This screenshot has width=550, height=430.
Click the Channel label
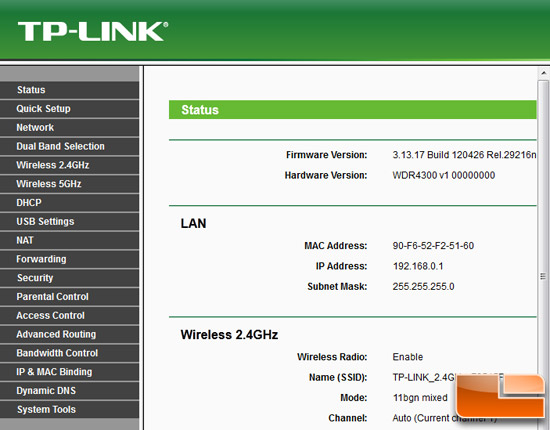tap(348, 418)
